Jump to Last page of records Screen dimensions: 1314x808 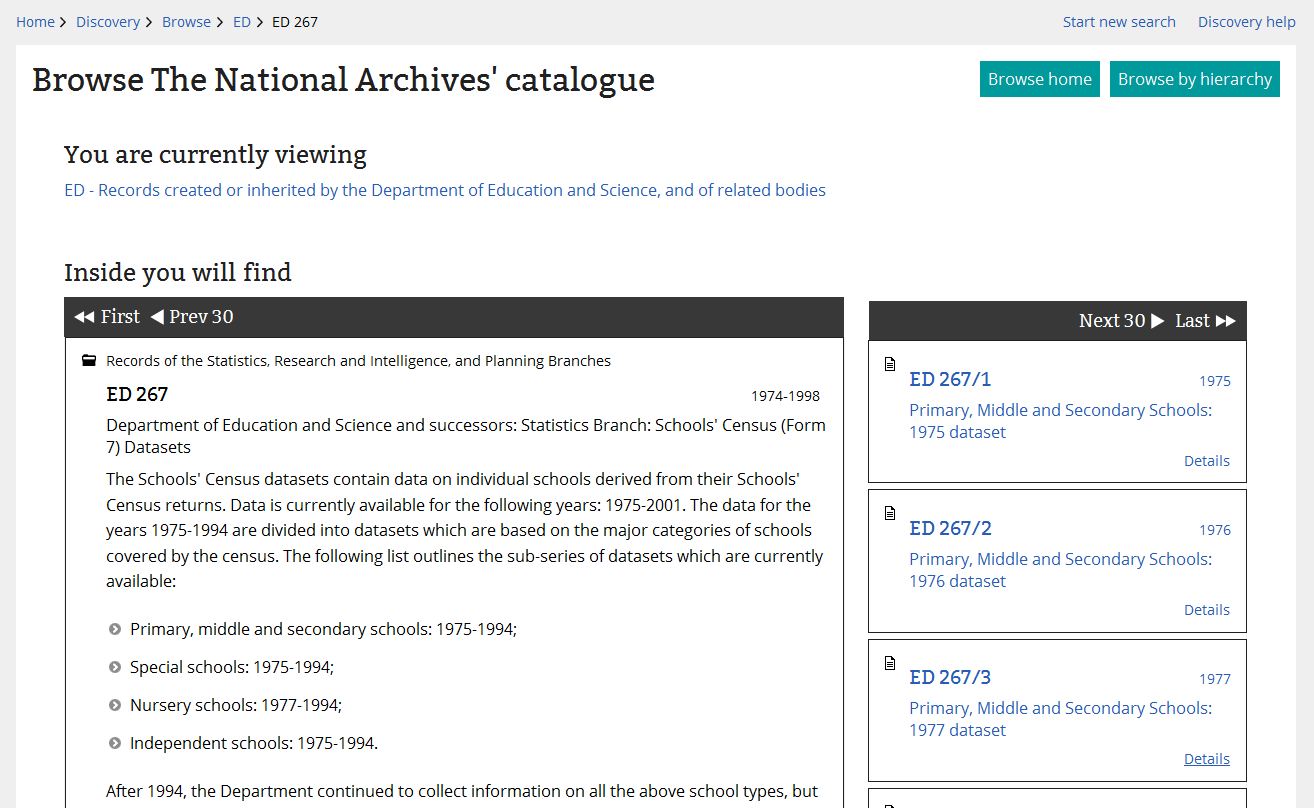click(x=1205, y=321)
